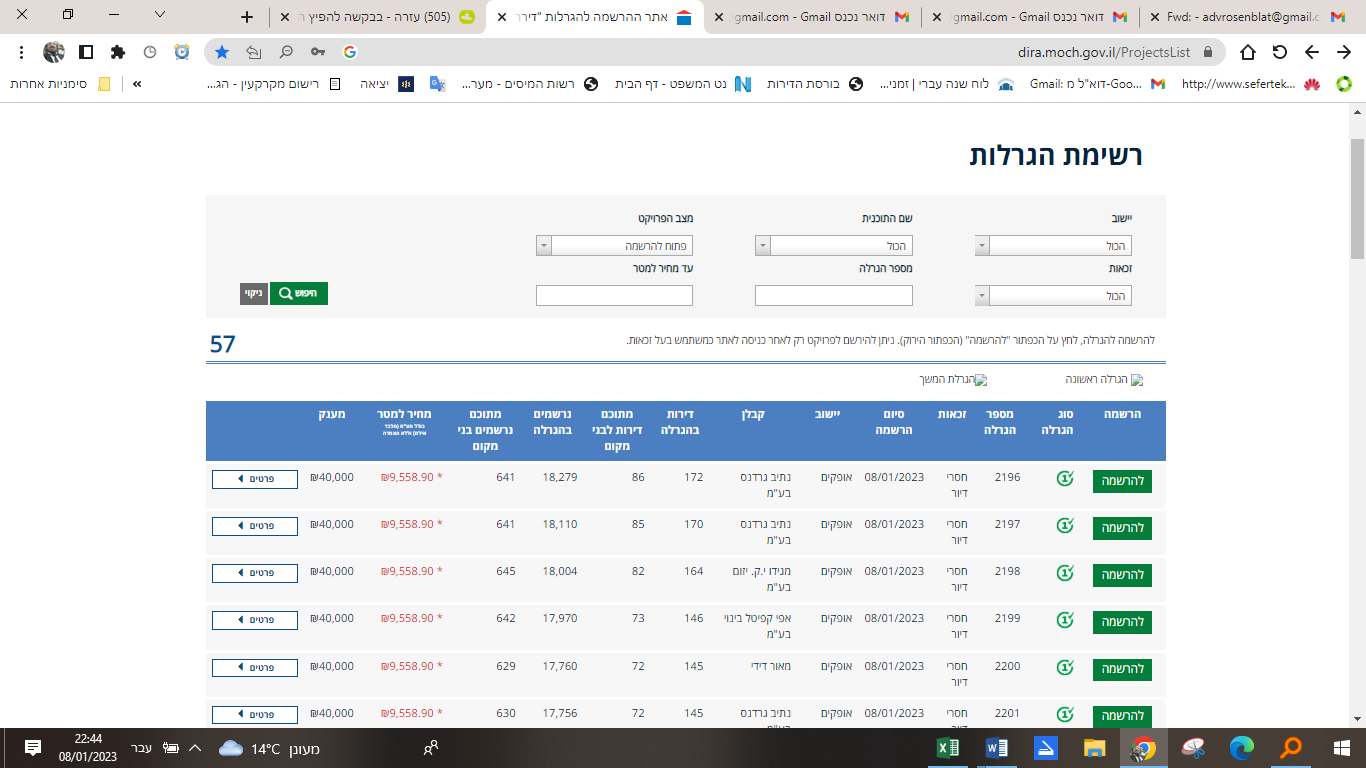Reload the current page
This screenshot has height=768, width=1366.
pos(1280,52)
